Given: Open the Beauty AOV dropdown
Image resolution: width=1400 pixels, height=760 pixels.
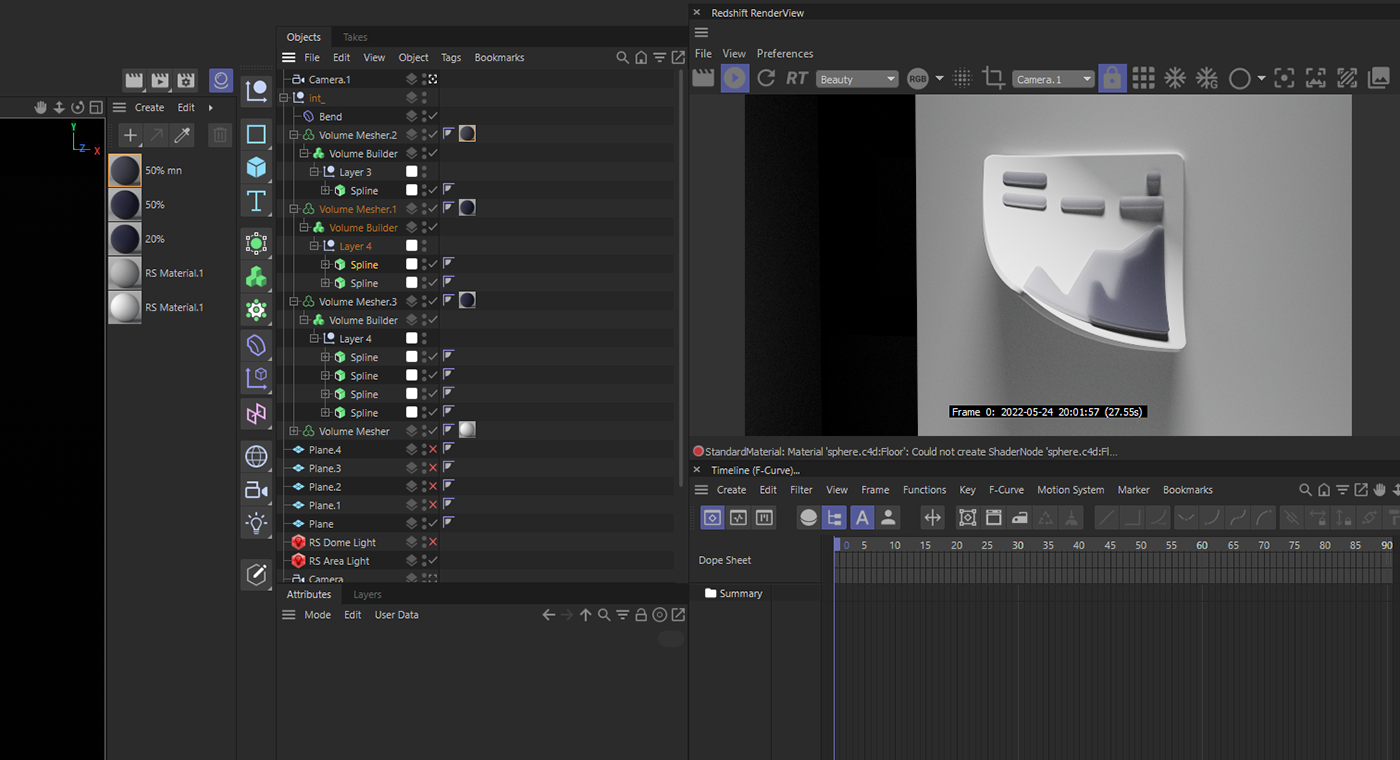Looking at the screenshot, I should pos(857,79).
